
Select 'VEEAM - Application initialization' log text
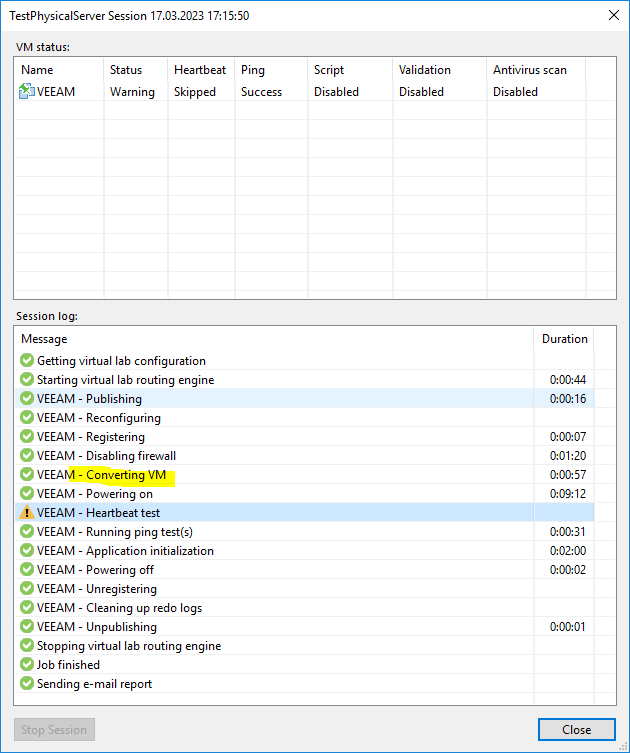point(125,551)
